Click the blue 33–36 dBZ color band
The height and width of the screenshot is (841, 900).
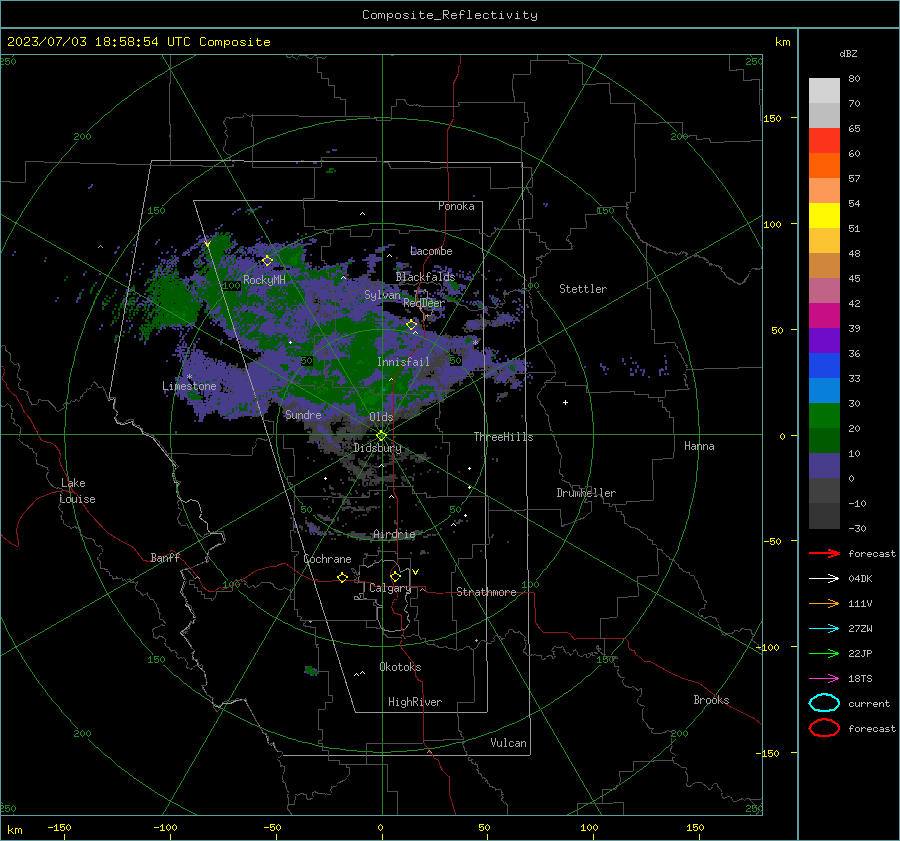click(824, 365)
